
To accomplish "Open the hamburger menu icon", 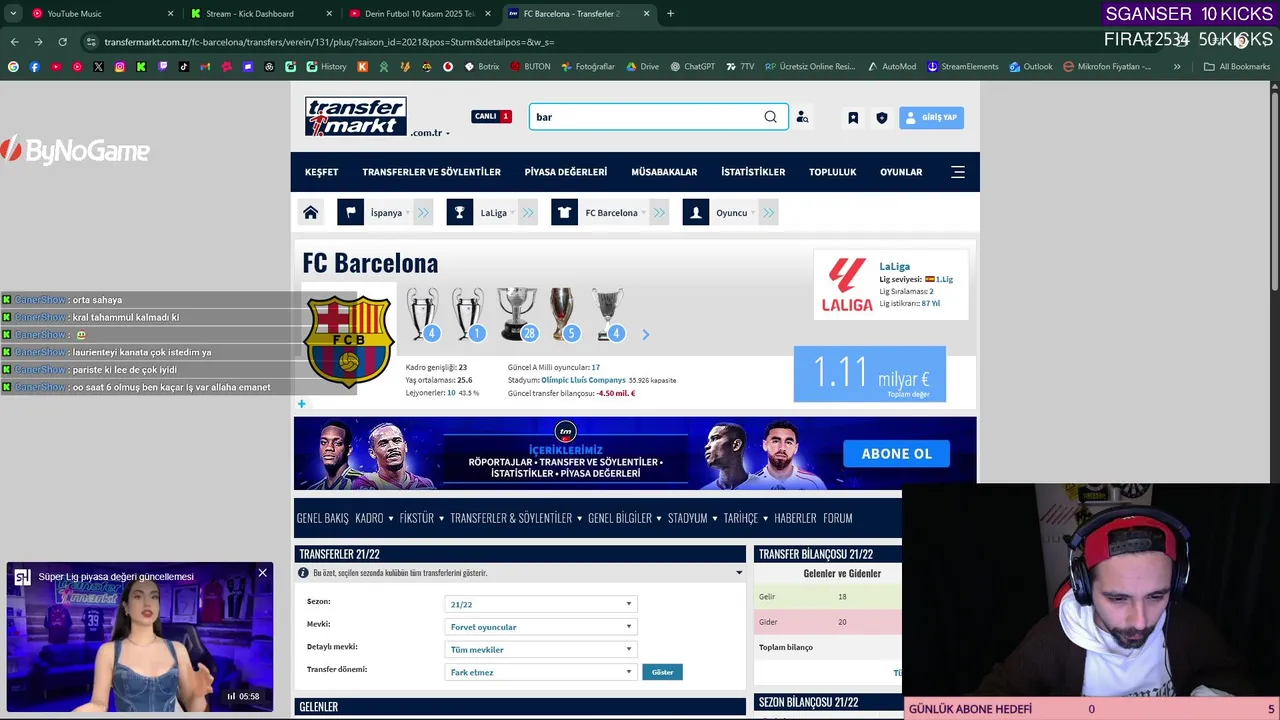I will click(x=958, y=172).
